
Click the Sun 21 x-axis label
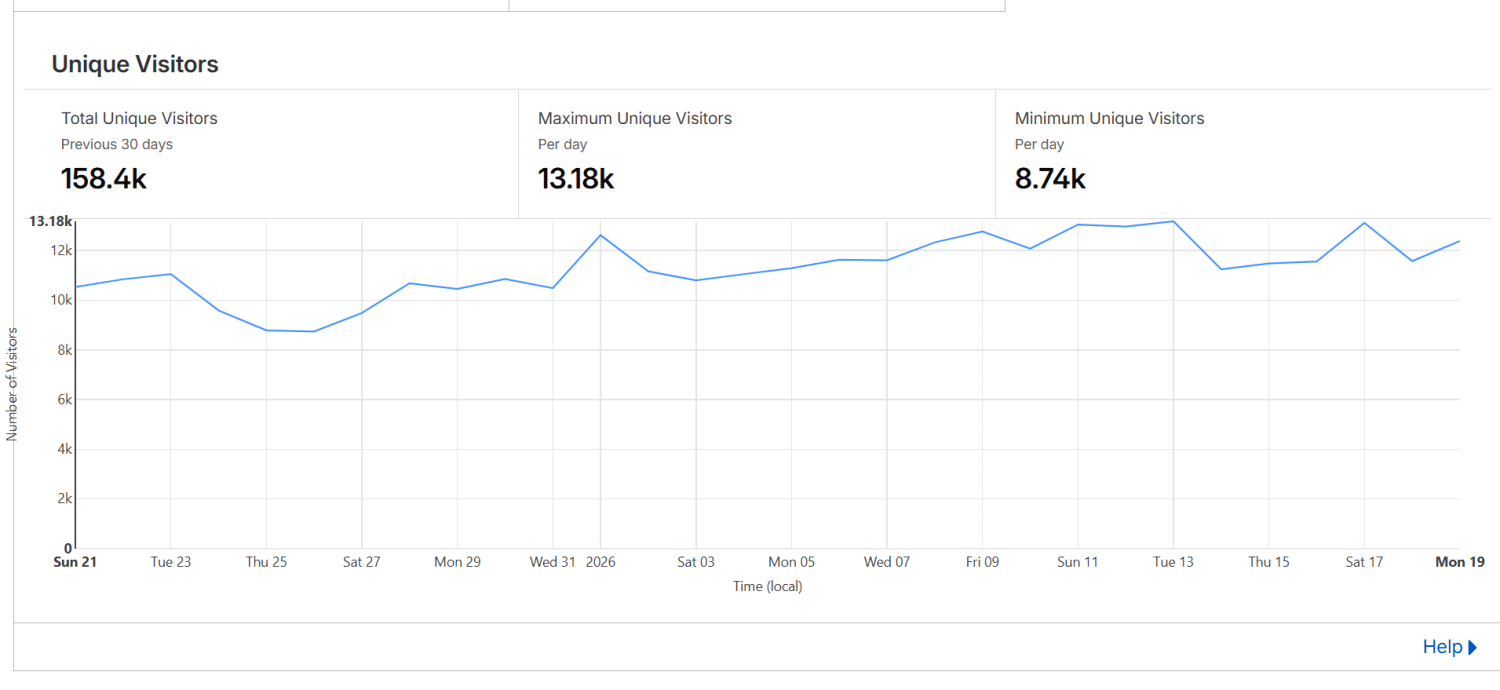[x=75, y=562]
